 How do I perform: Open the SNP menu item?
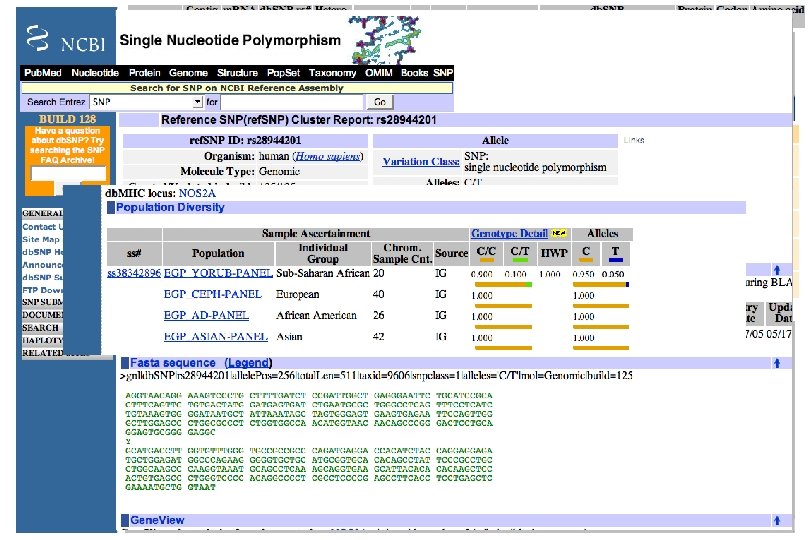click(x=443, y=73)
